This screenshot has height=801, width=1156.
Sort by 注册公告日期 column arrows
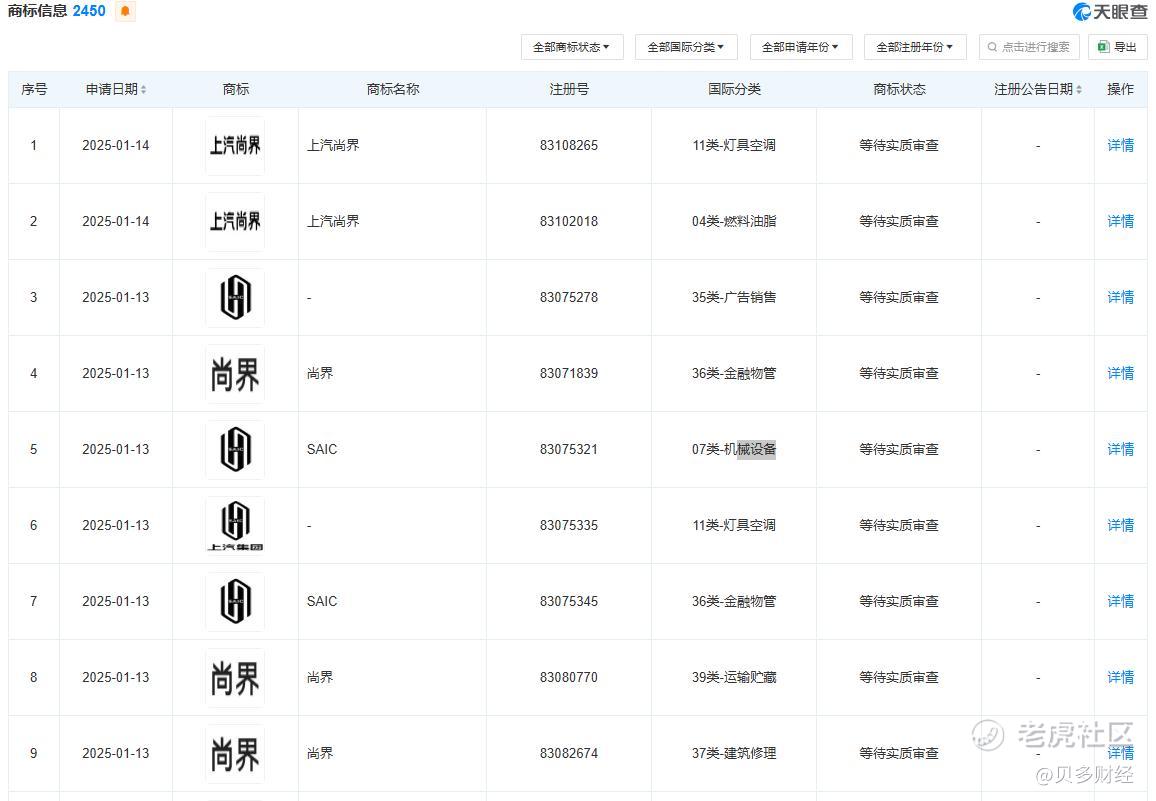point(1079,89)
